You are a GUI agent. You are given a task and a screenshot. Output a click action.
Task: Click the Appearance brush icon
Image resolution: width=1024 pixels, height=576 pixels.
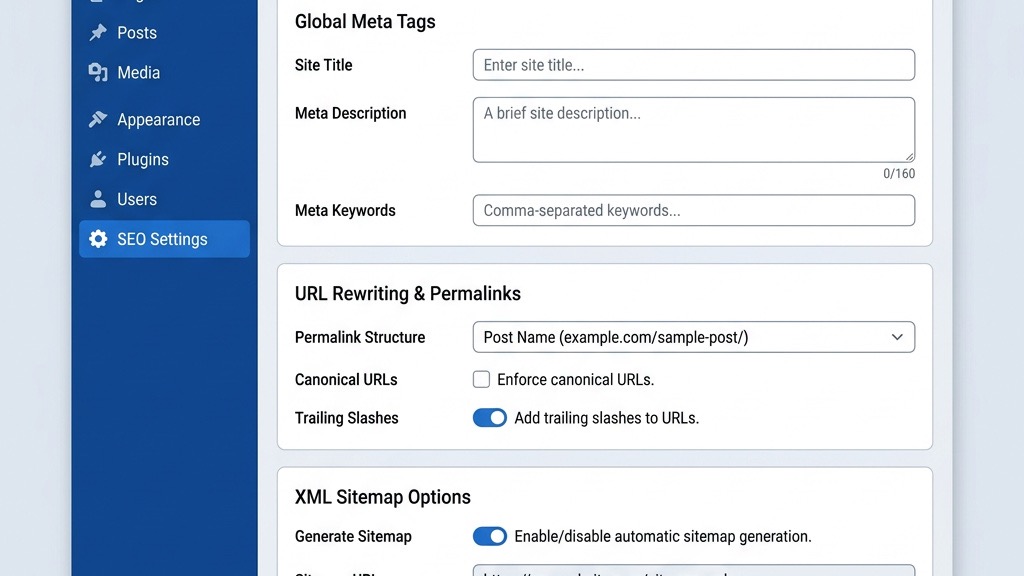point(99,119)
